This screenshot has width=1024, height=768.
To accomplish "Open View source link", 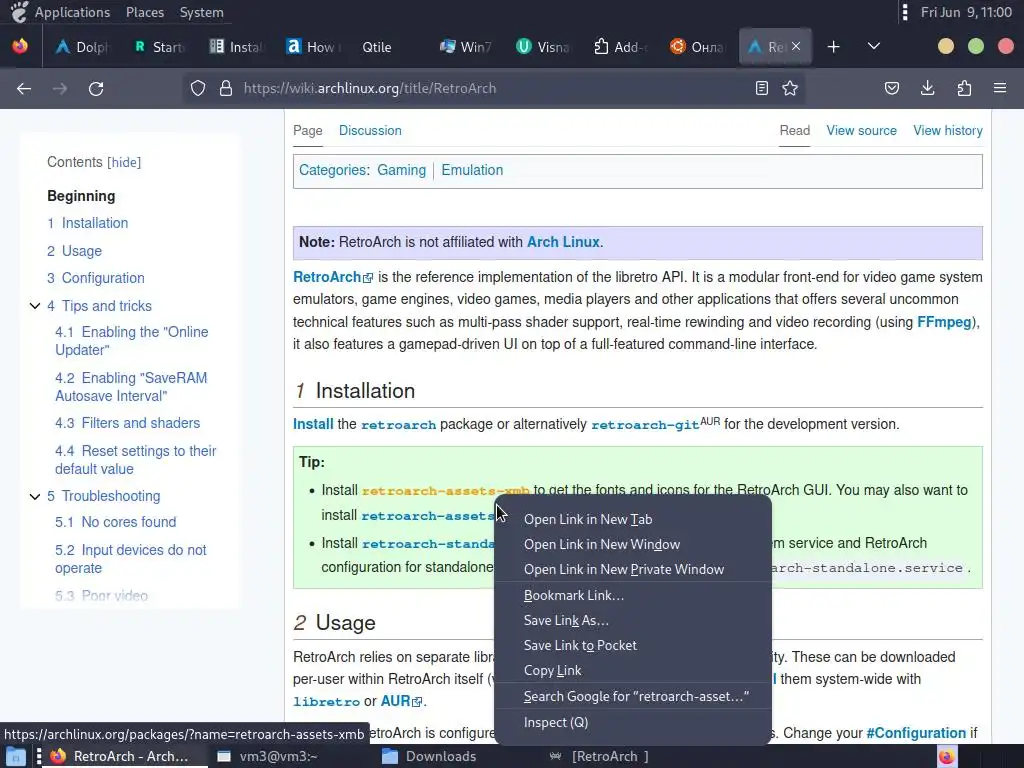I will tap(861, 130).
